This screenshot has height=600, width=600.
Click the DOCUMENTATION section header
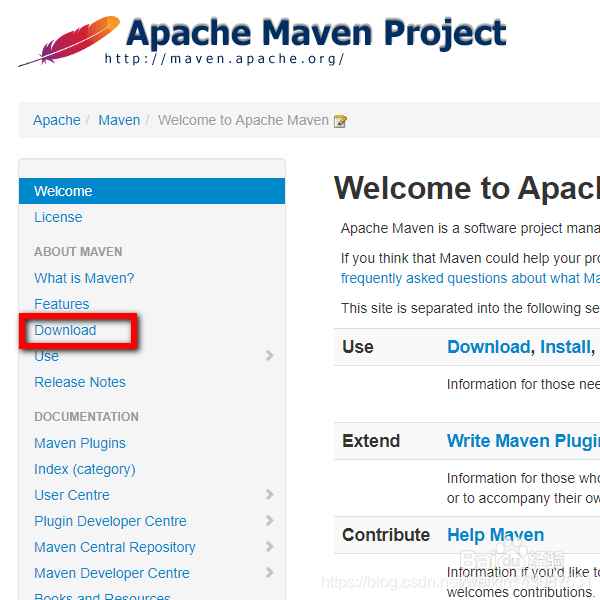click(86, 417)
